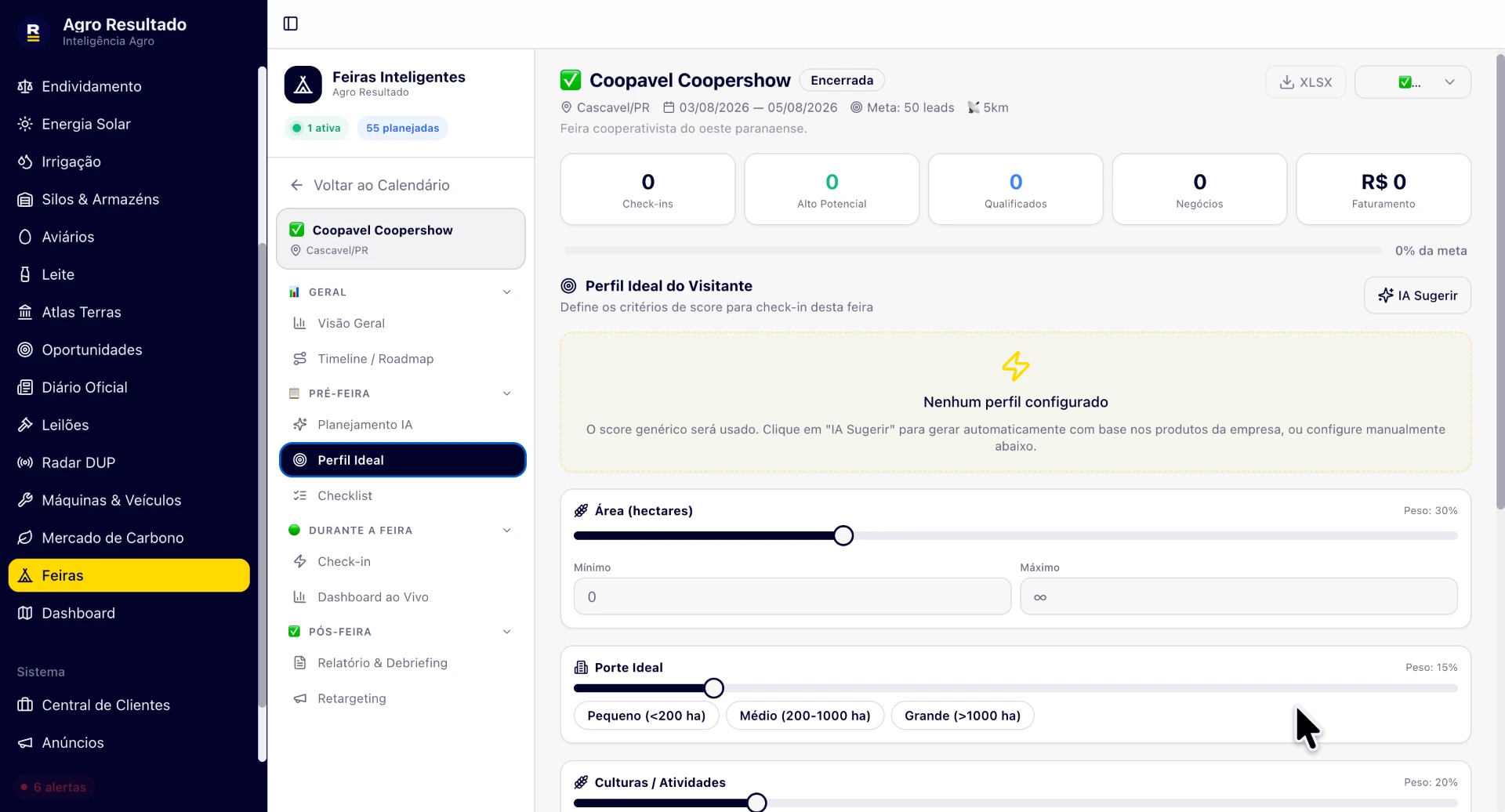Select Grande (>1000 ha) size chip
This screenshot has width=1505, height=812.
pyautogui.click(x=963, y=716)
